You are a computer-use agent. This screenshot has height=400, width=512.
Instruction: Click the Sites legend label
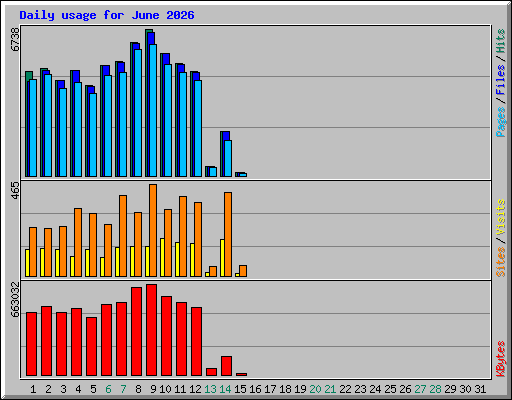500,262
